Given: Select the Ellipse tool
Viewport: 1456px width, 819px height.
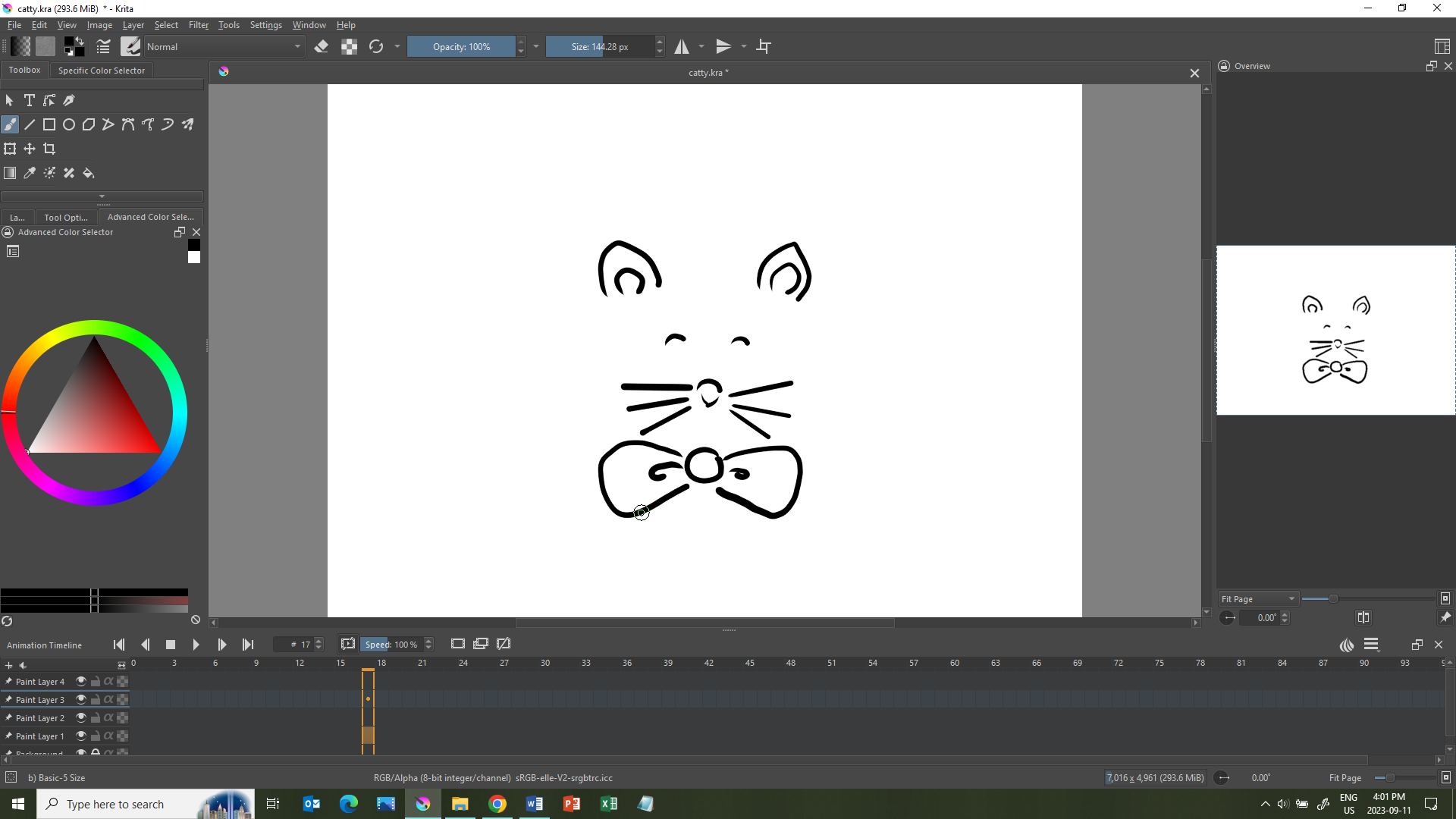Looking at the screenshot, I should point(69,124).
